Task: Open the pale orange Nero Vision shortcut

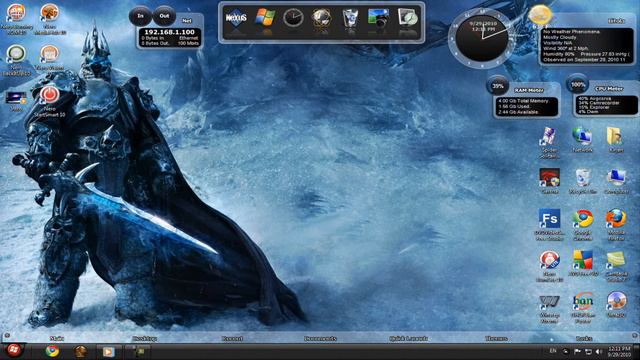Action: pyautogui.click(x=49, y=57)
